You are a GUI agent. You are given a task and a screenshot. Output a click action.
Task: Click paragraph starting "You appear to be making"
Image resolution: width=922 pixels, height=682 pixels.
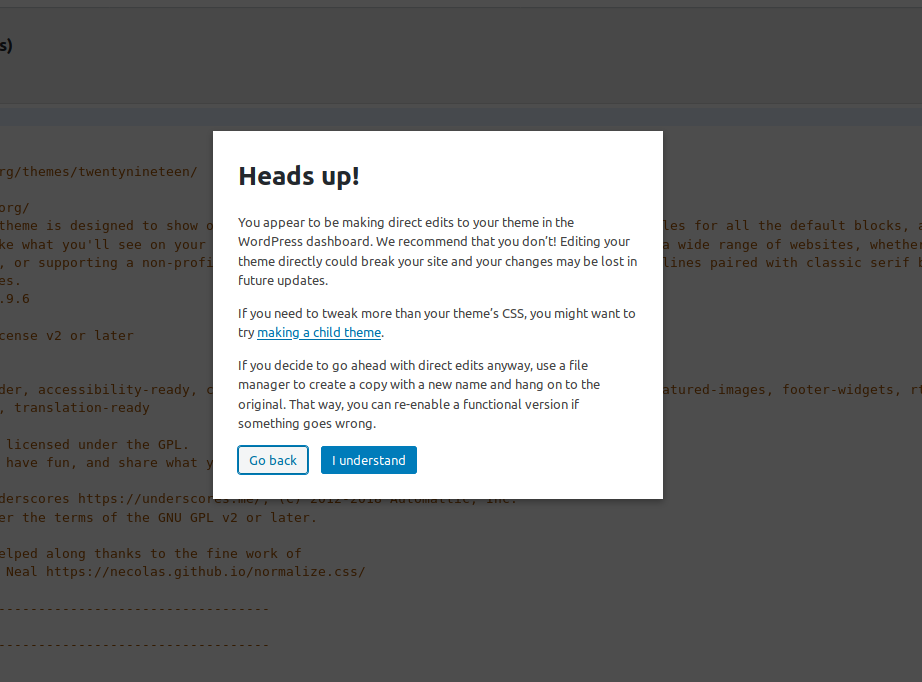(x=437, y=252)
